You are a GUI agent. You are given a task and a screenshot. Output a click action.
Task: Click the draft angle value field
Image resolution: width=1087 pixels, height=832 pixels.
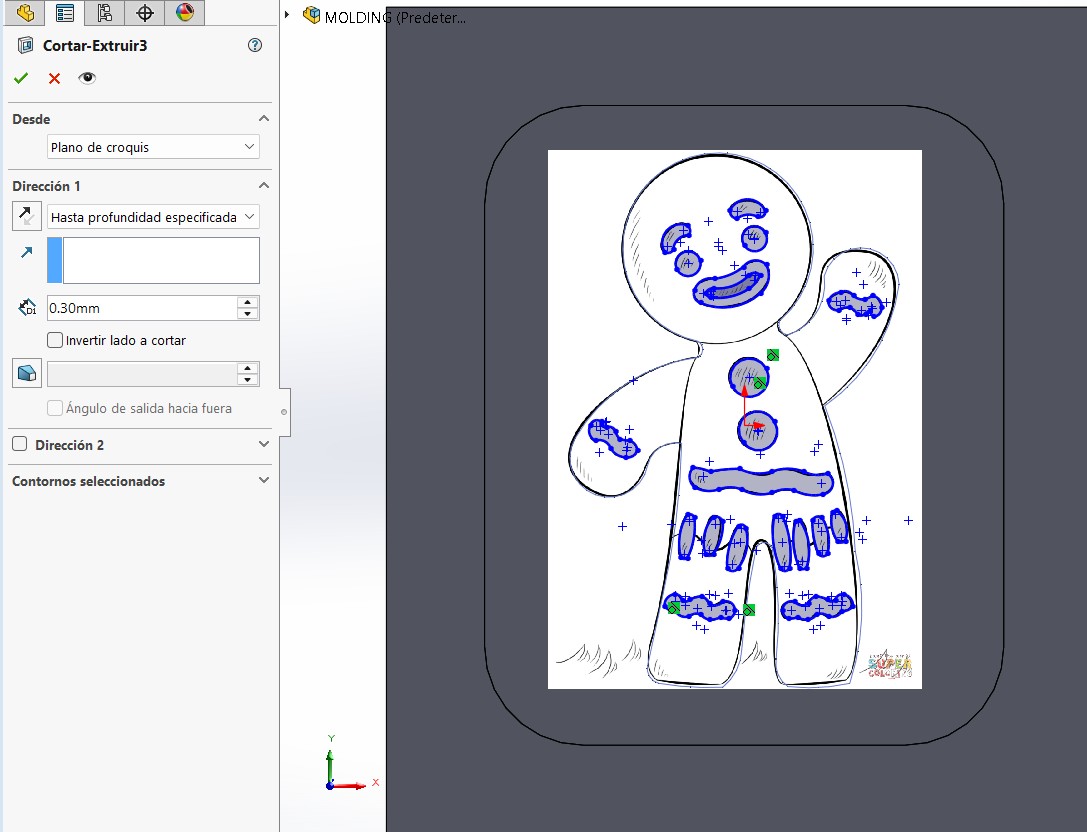142,374
